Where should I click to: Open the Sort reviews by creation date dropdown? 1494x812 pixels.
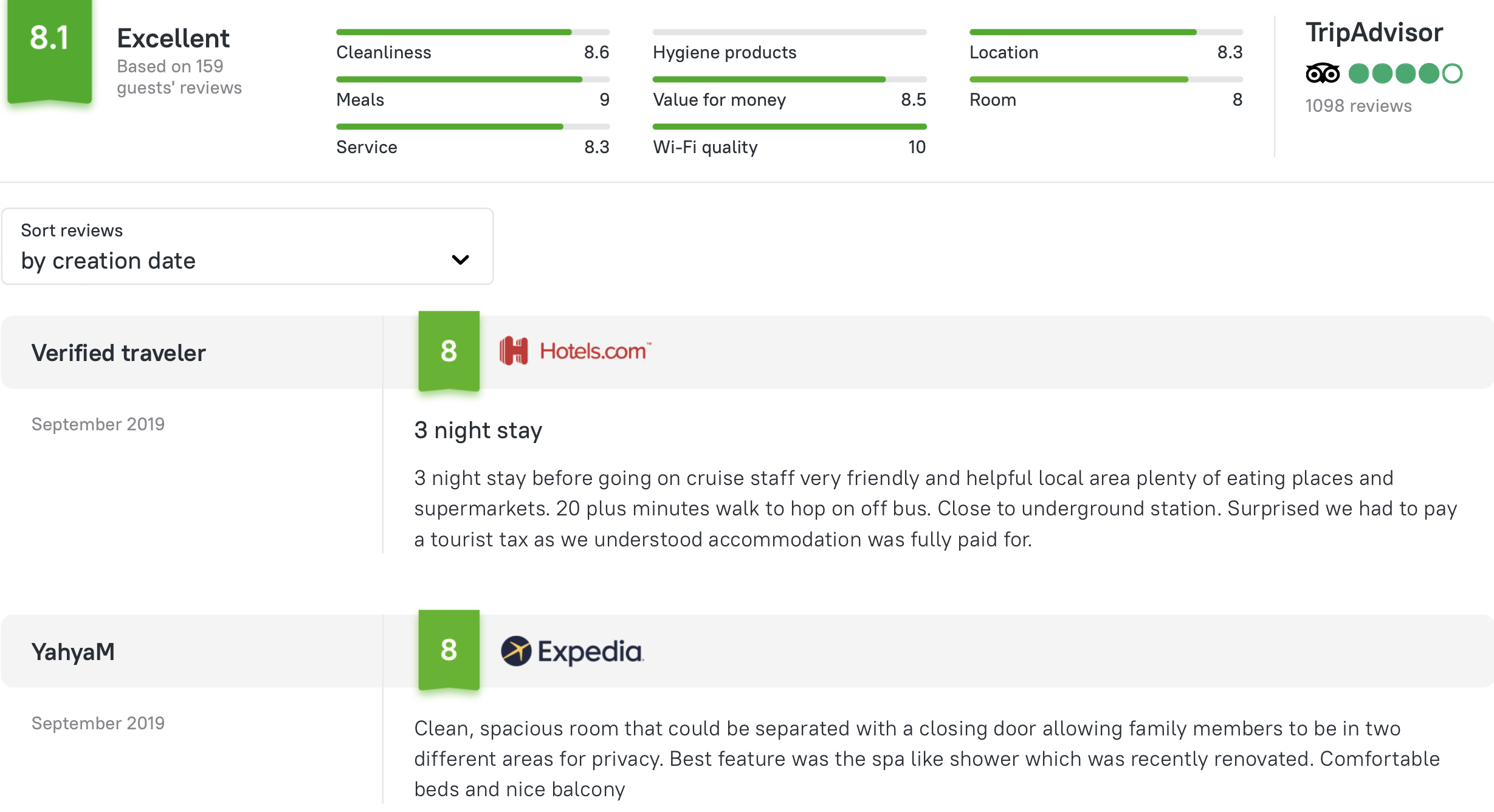click(247, 246)
